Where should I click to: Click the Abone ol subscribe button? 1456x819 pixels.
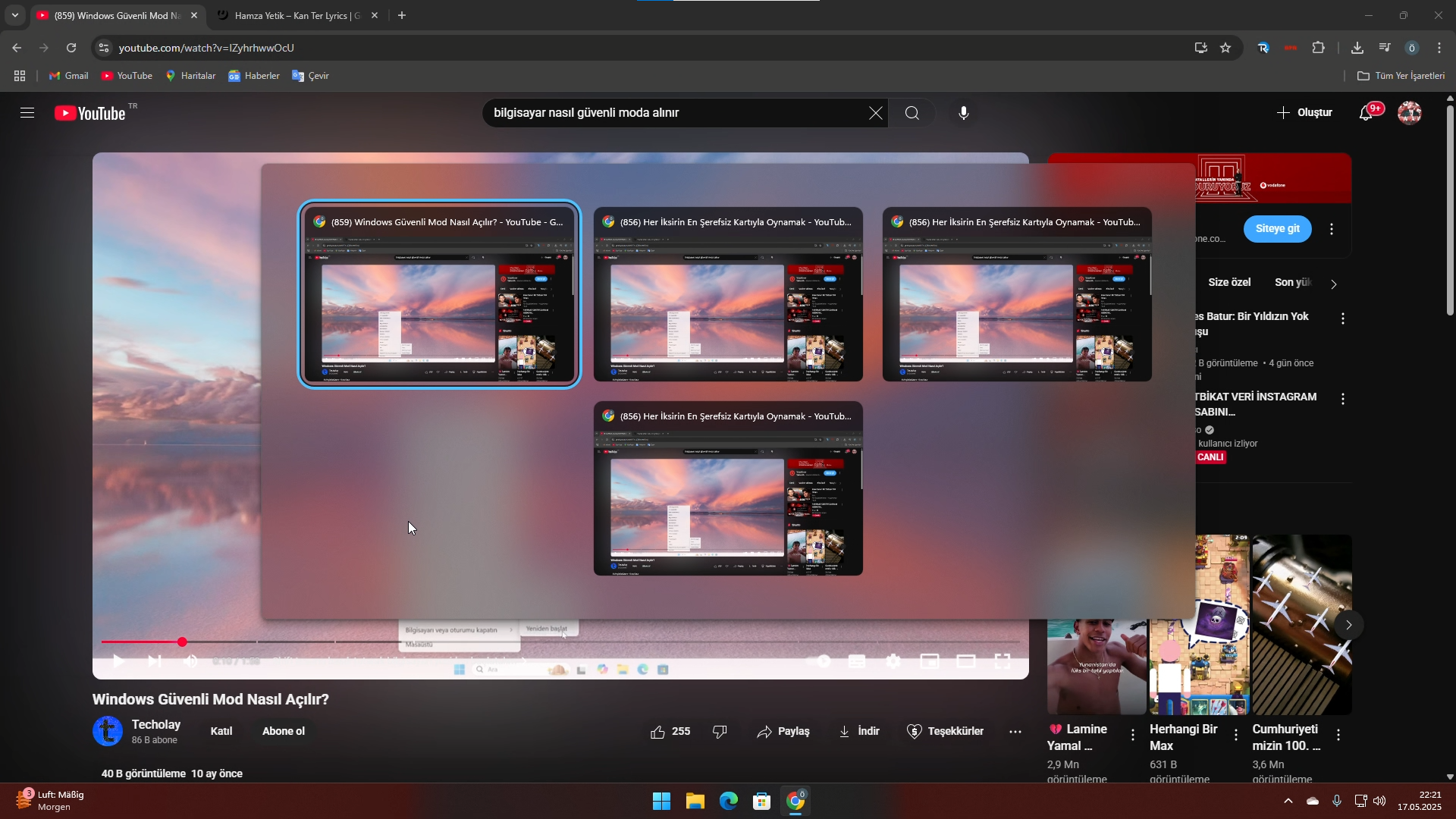point(284,731)
